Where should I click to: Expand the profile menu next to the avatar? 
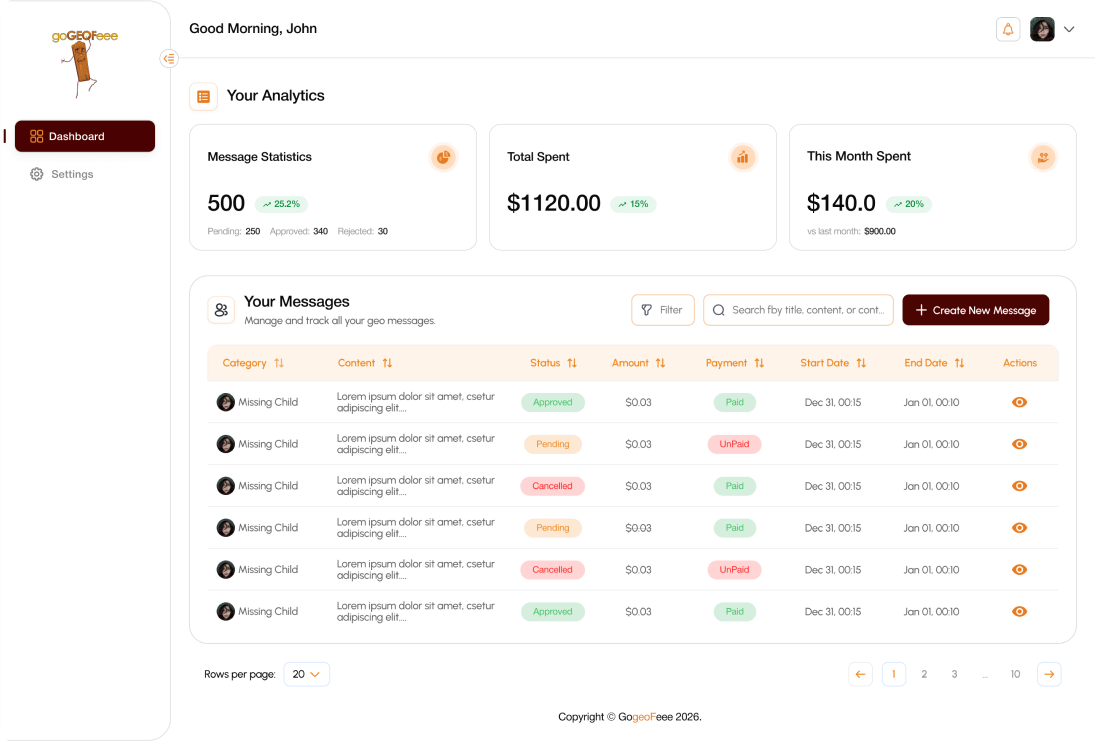(x=1070, y=29)
